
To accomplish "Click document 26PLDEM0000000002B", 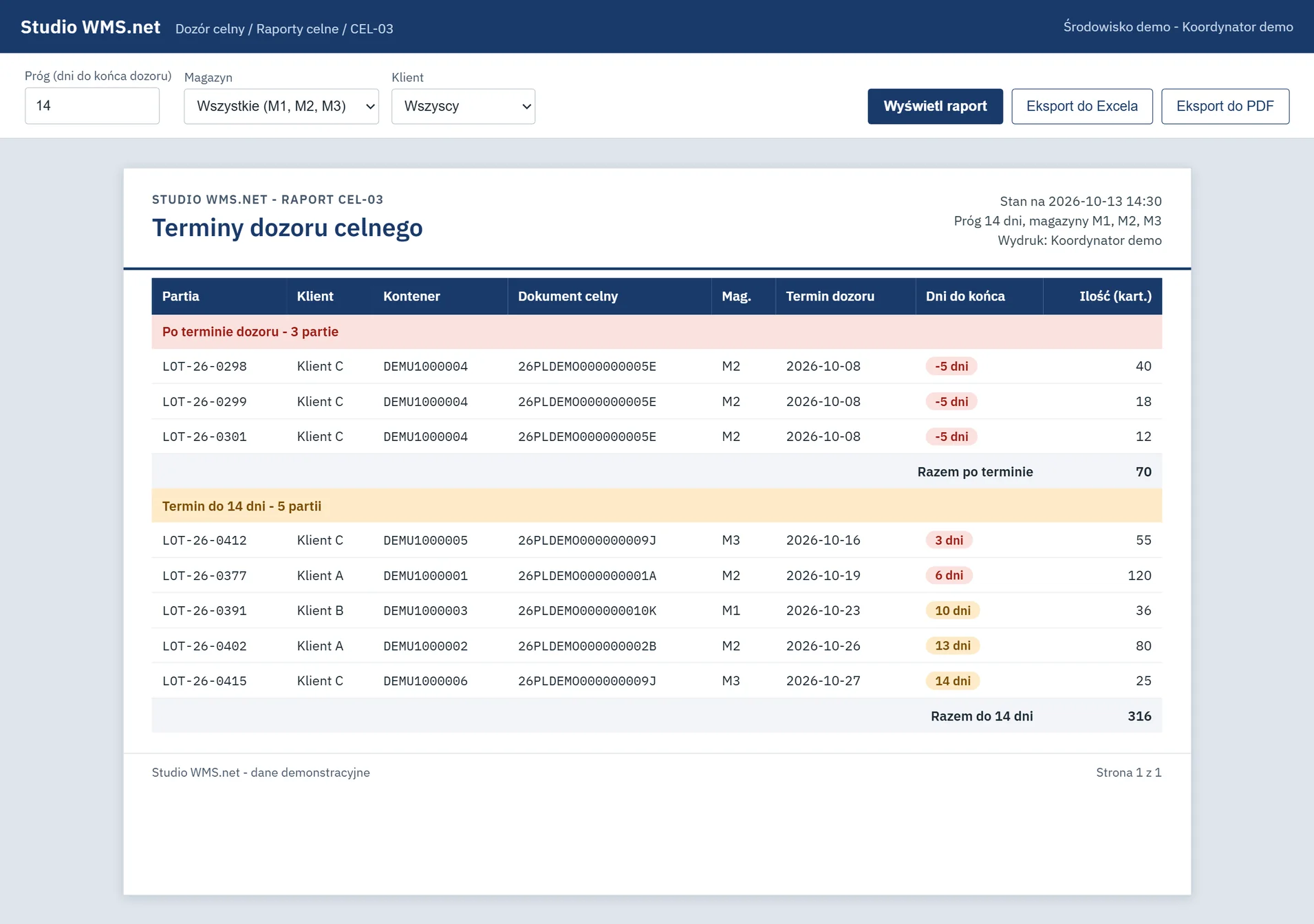I will [x=587, y=646].
